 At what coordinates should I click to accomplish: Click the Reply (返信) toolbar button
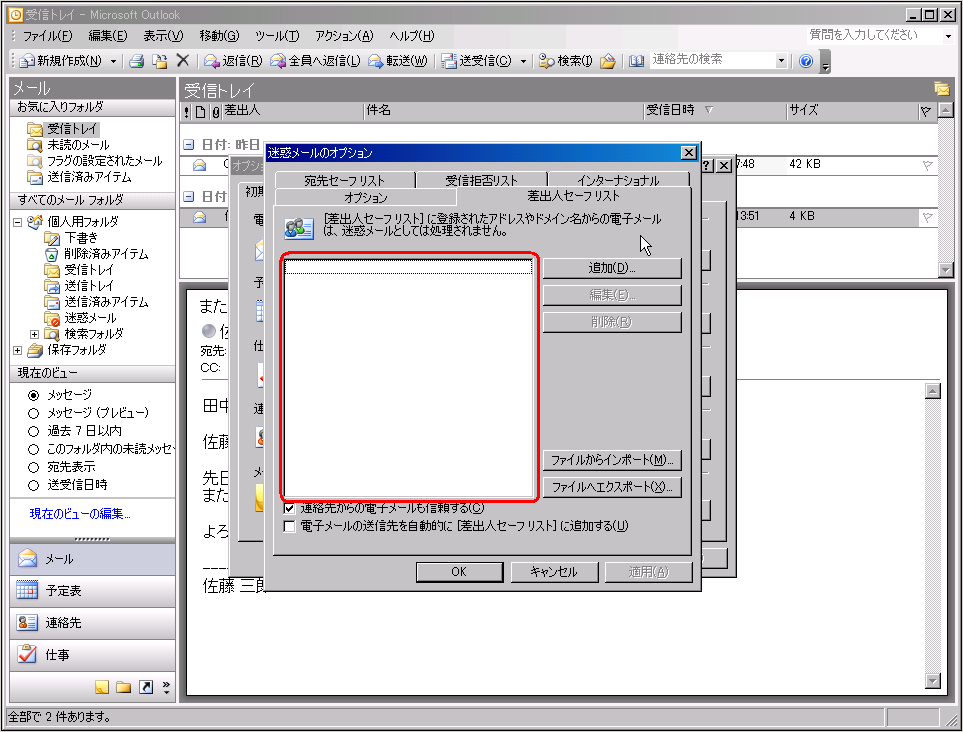[233, 61]
